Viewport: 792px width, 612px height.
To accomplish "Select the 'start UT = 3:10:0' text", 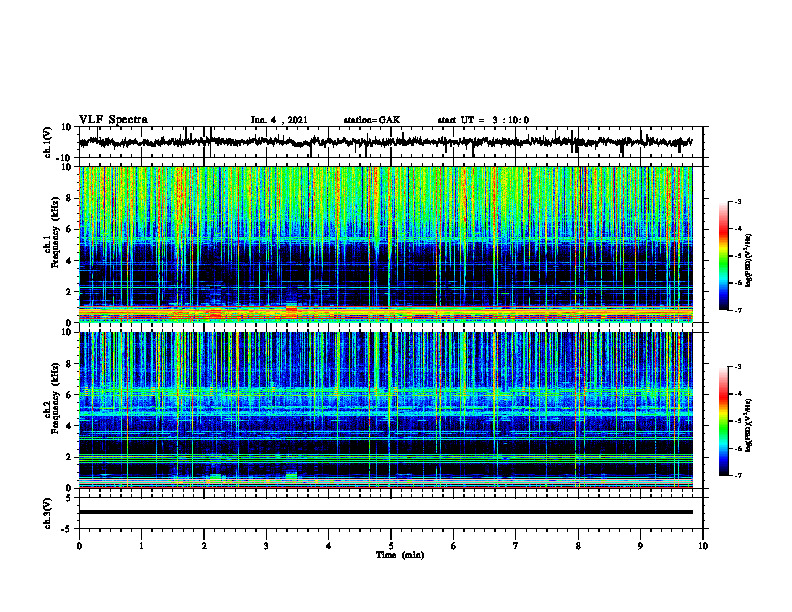I will 483,120.
